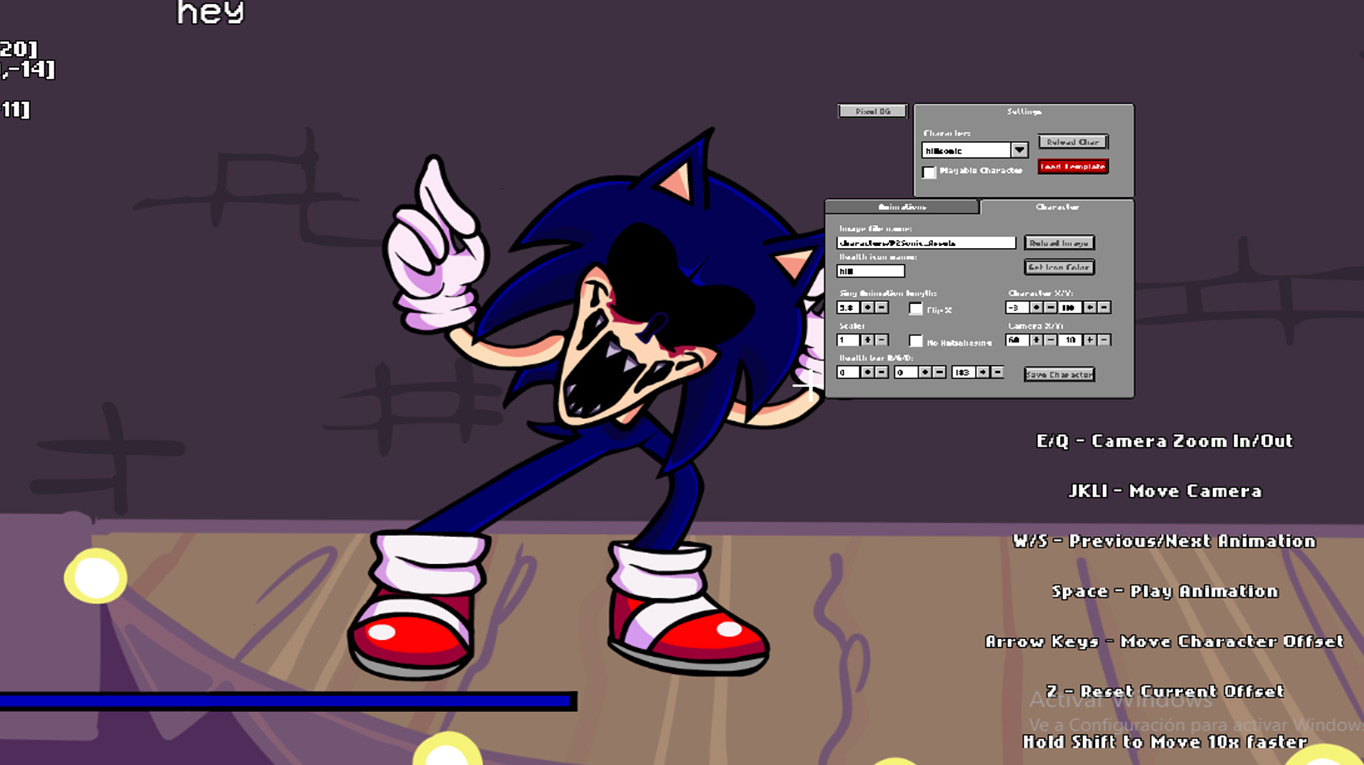Click the 'E/Q - Camera Zoom In/Out' hint
Screen dimensions: 1364x765
click(x=1164, y=441)
